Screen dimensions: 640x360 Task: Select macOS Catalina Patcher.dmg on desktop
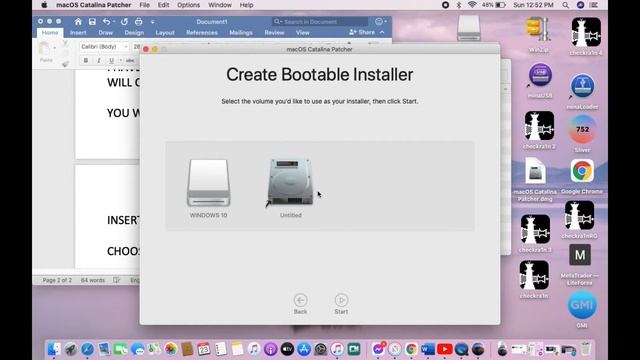(535, 179)
